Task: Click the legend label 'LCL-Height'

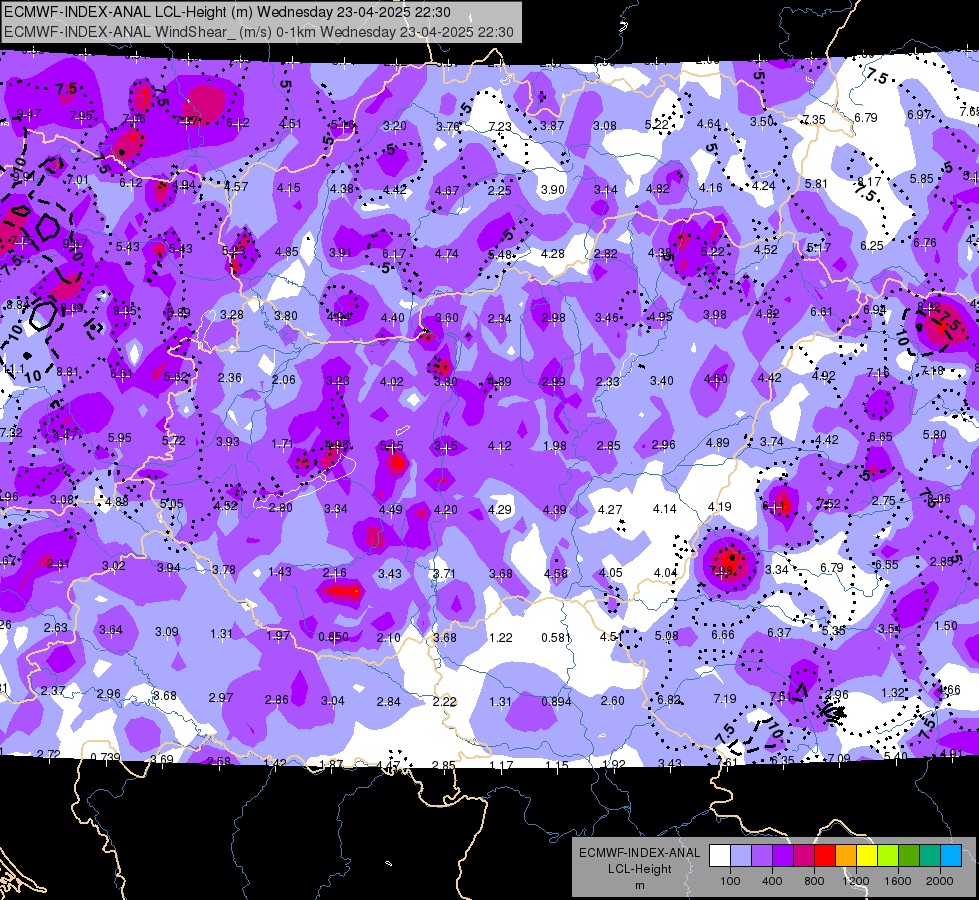Action: point(639,869)
